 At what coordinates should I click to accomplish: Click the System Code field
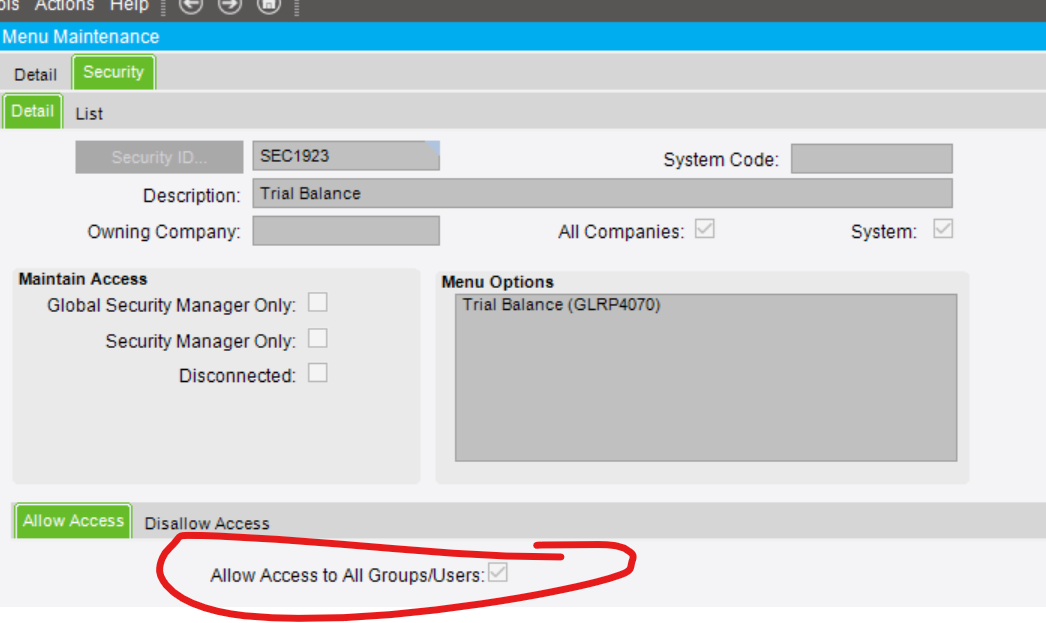(x=871, y=159)
